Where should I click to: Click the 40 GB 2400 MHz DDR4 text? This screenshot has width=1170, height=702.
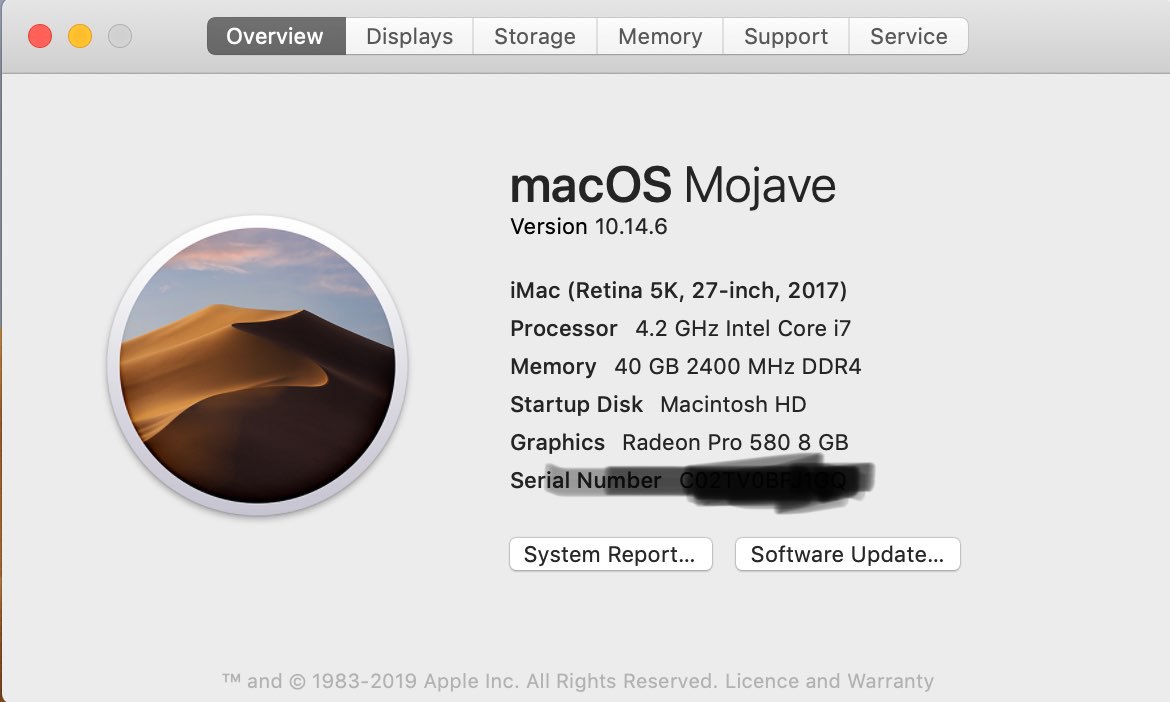(x=737, y=366)
